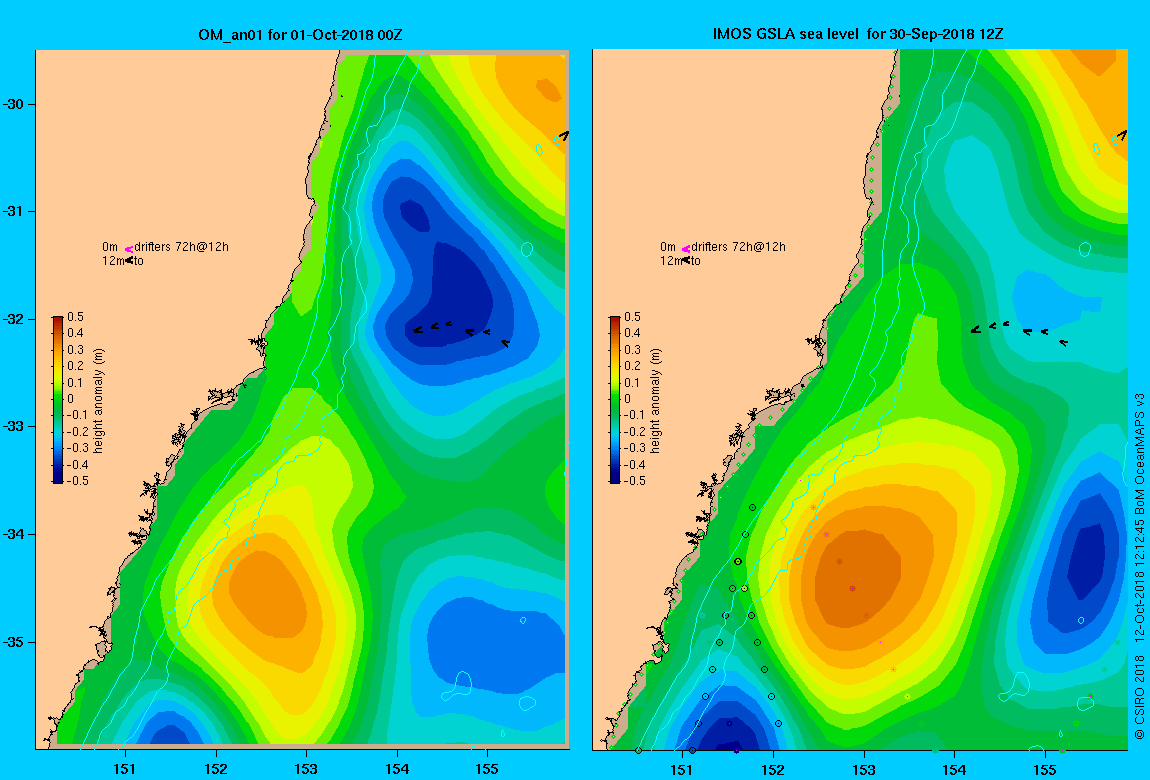Viewport: 1150px width, 780px height.
Task: Click the title 'OM_an01 for 01-Oct-2018 00Z'
Action: coord(300,34)
